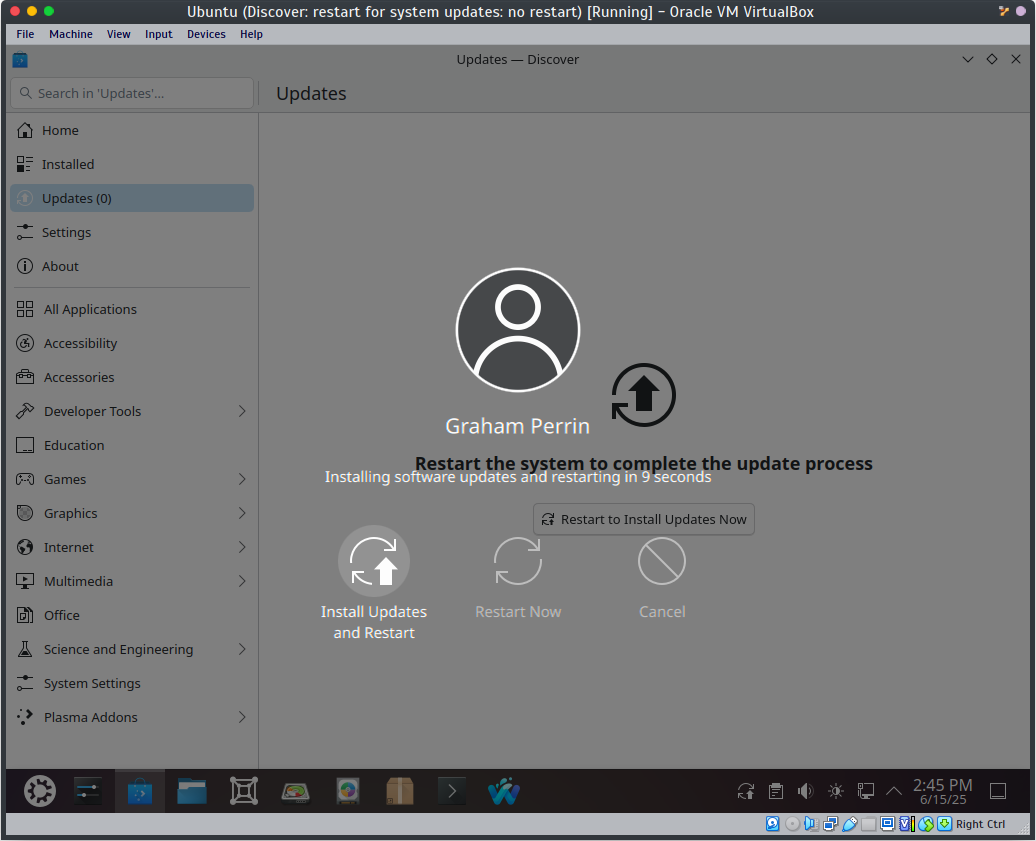Click Restart to Install Updates Now button
This screenshot has height=841, width=1036.
[644, 519]
